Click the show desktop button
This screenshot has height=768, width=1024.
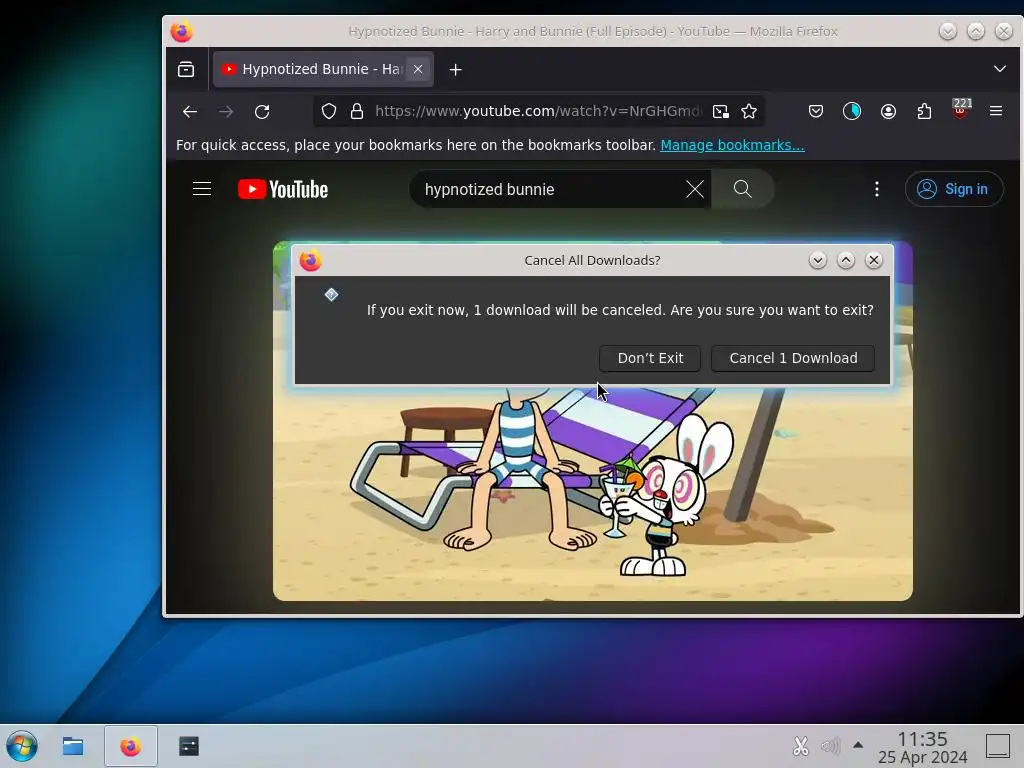[998, 746]
